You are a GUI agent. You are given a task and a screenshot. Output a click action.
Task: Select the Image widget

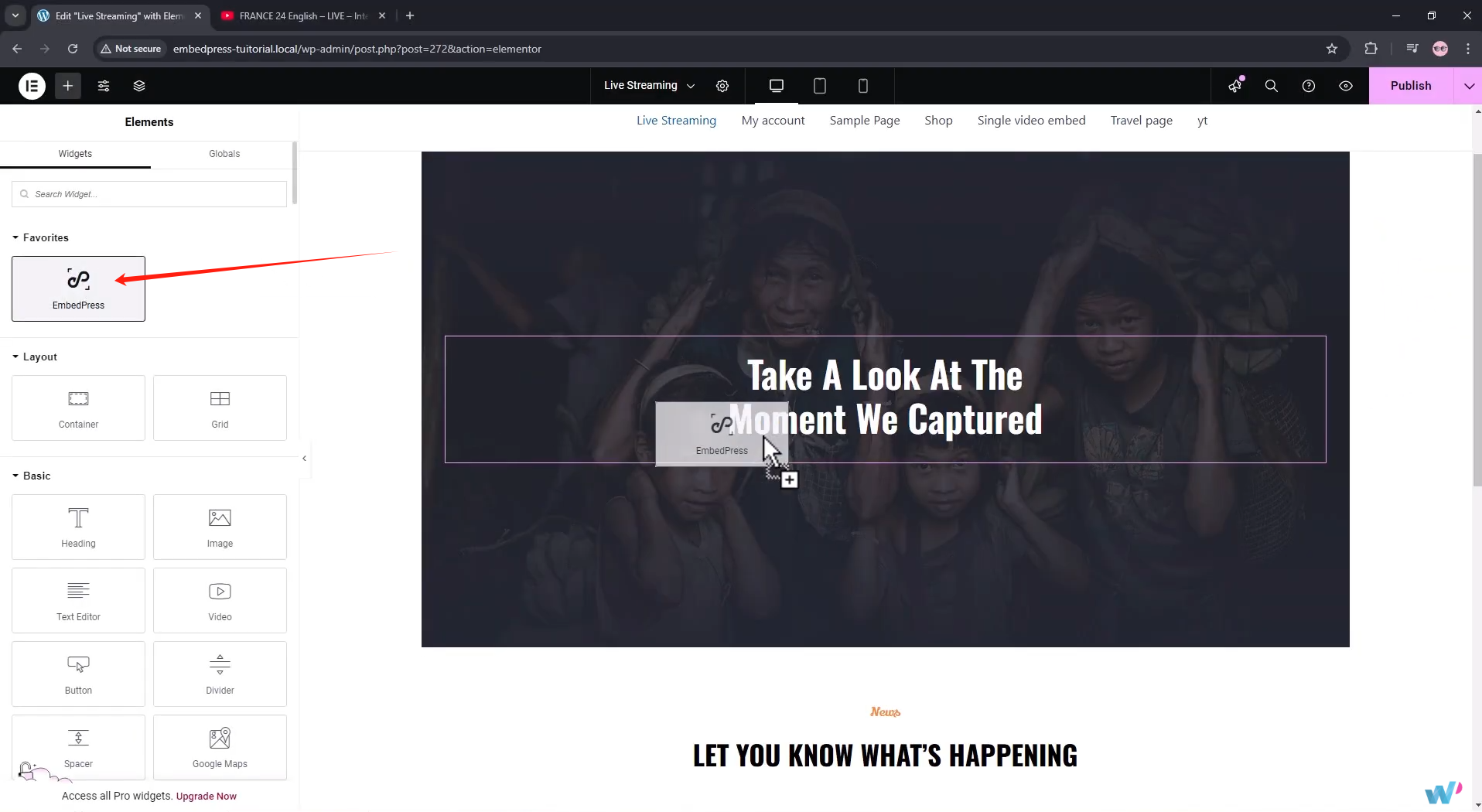pos(220,527)
